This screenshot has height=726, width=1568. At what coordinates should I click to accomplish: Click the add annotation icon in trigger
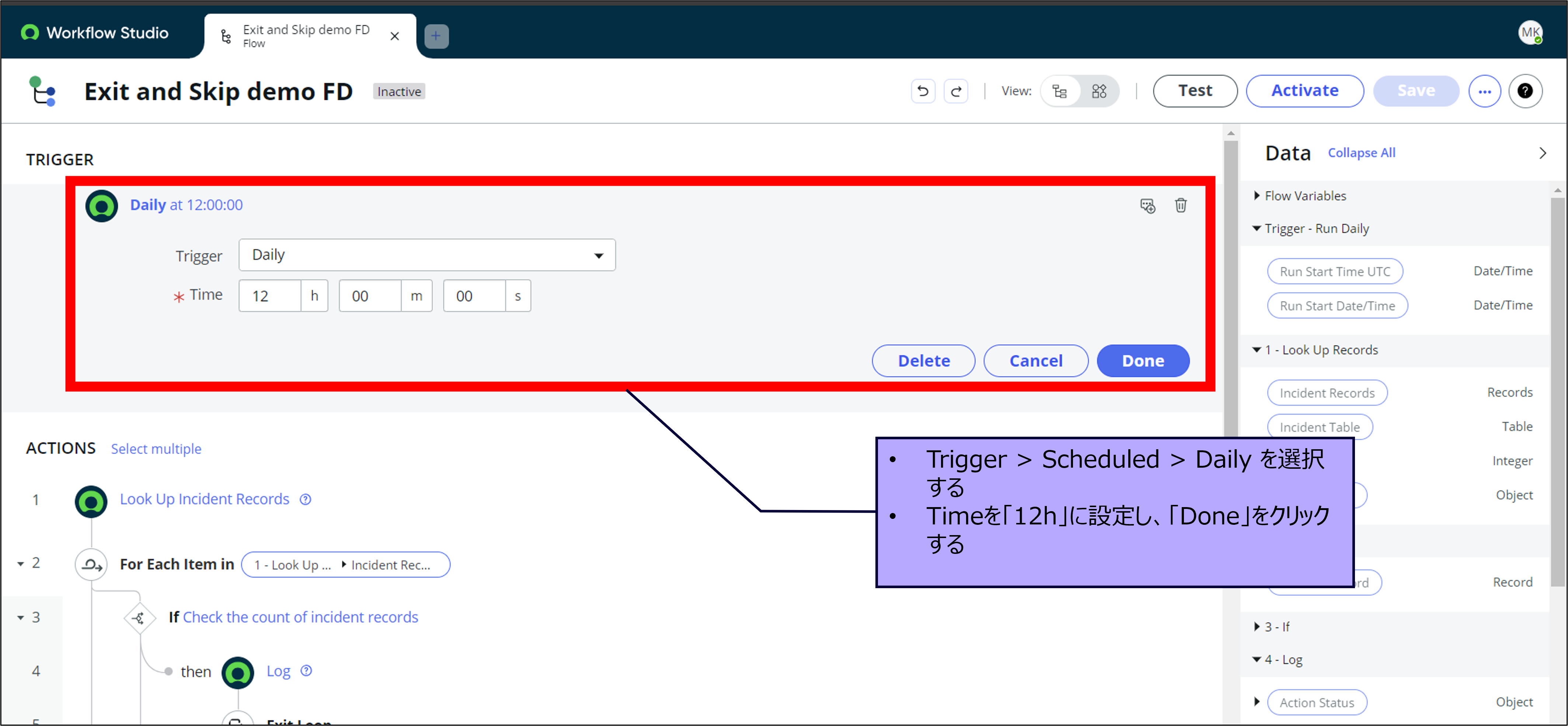pyautogui.click(x=1147, y=206)
